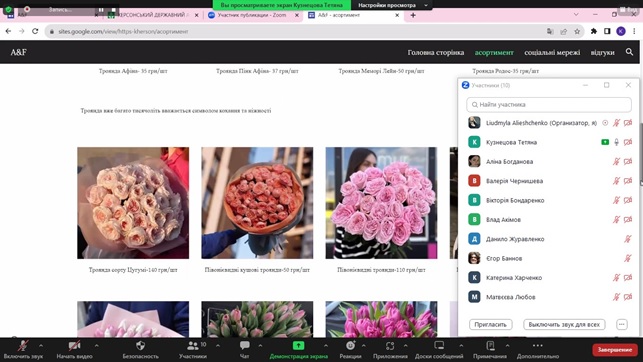Open Notes (Примечания) button
The image size is (643, 362).
(490, 350)
